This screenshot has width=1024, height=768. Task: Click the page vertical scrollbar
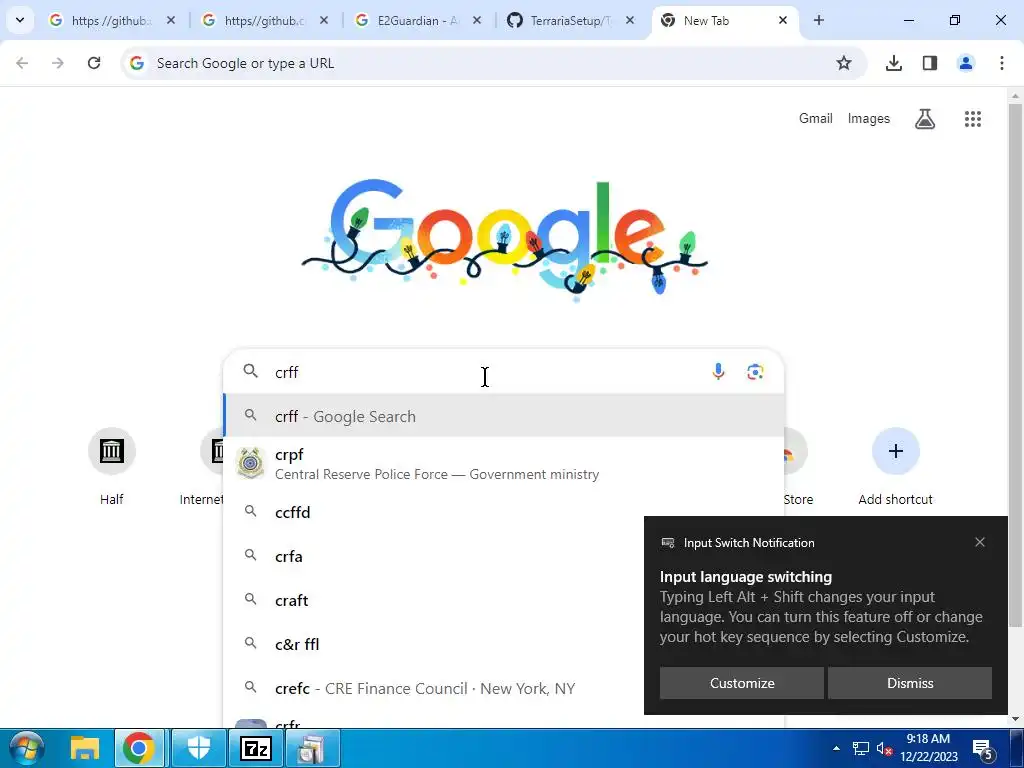click(x=1016, y=366)
